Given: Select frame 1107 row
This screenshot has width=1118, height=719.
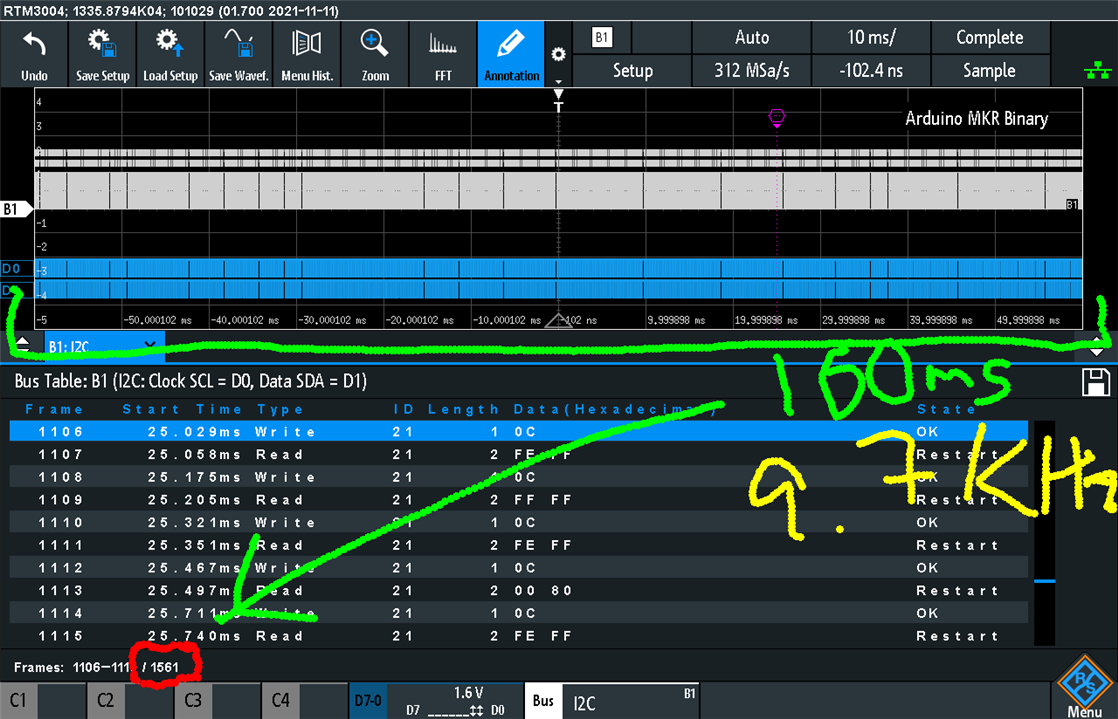Looking at the screenshot, I should pyautogui.click(x=518, y=454).
